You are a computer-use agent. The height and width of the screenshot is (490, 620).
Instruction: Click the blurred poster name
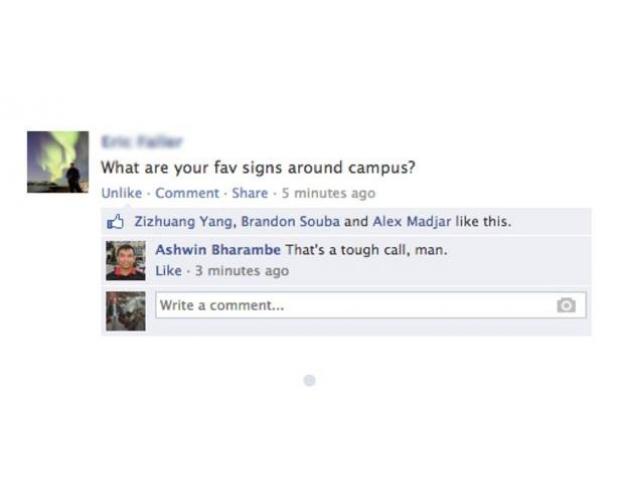point(142,142)
